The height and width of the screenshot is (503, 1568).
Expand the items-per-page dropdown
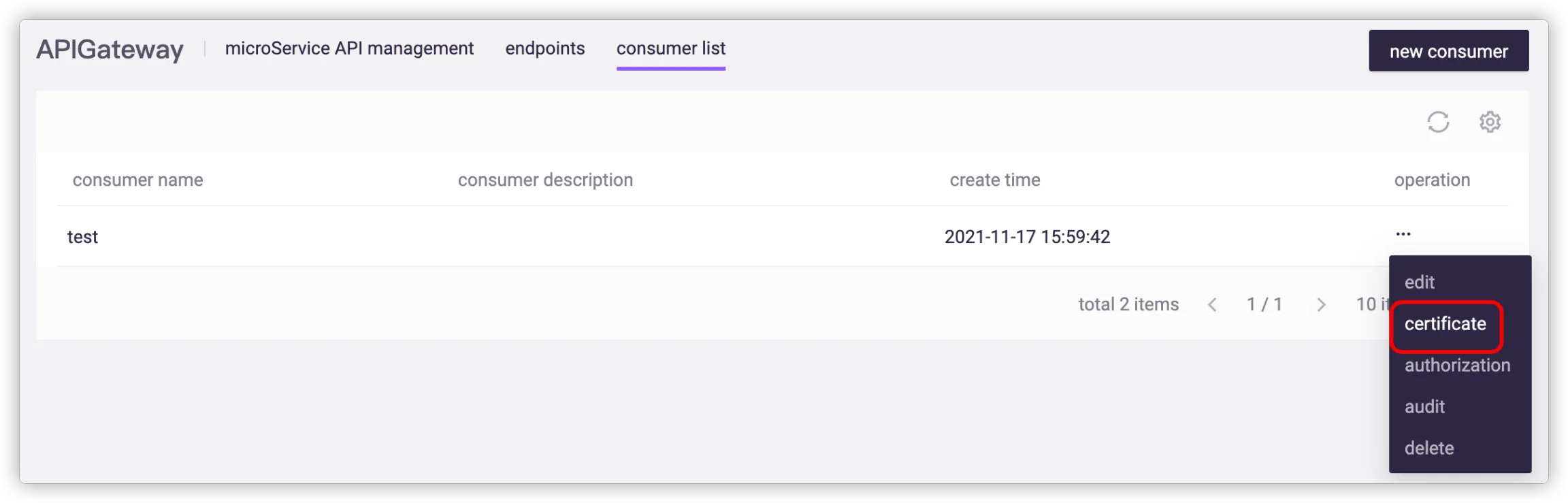tap(1371, 304)
